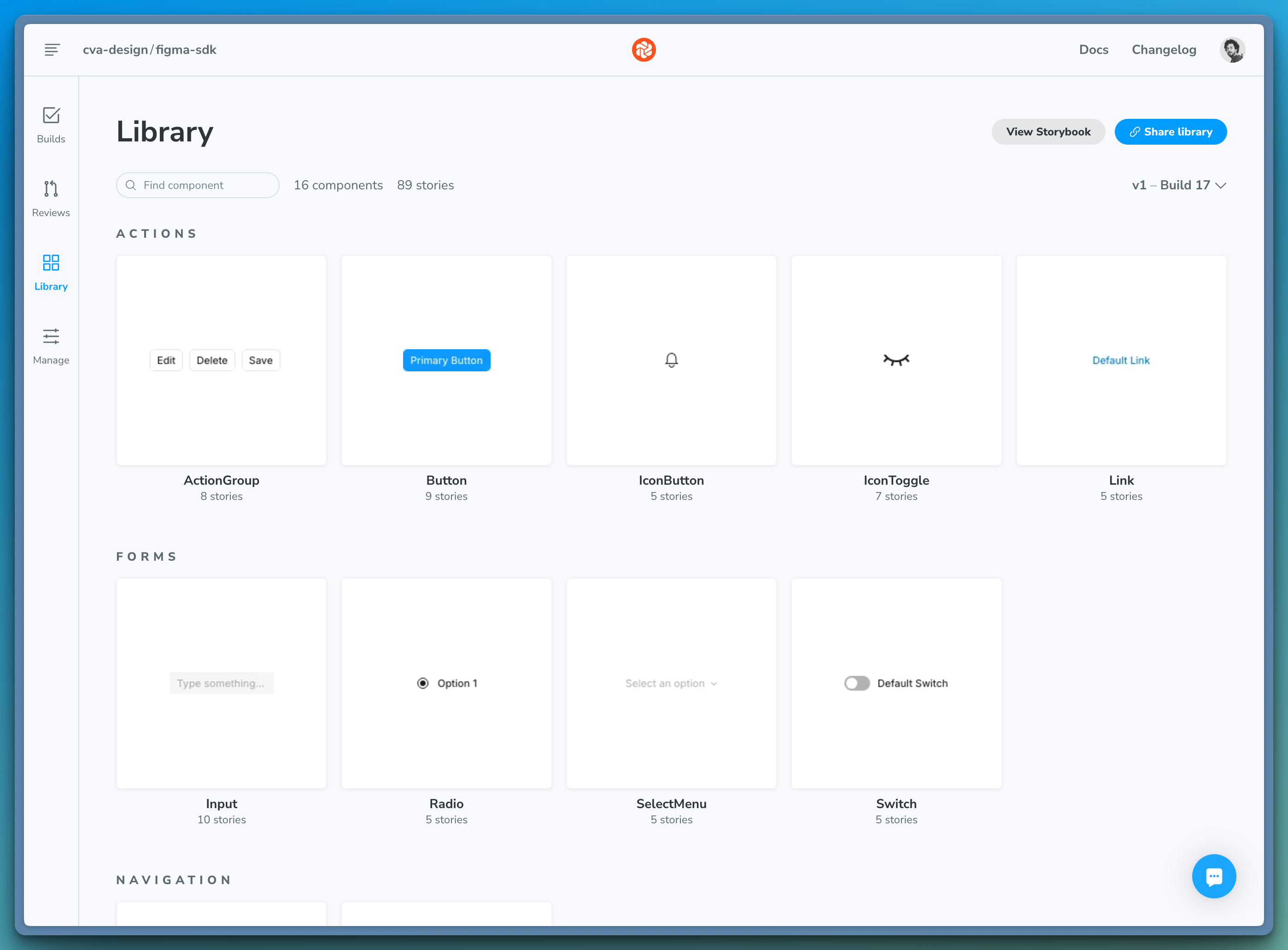The image size is (1288, 950).
Task: Open Reviews from the sidebar
Action: [x=51, y=199]
